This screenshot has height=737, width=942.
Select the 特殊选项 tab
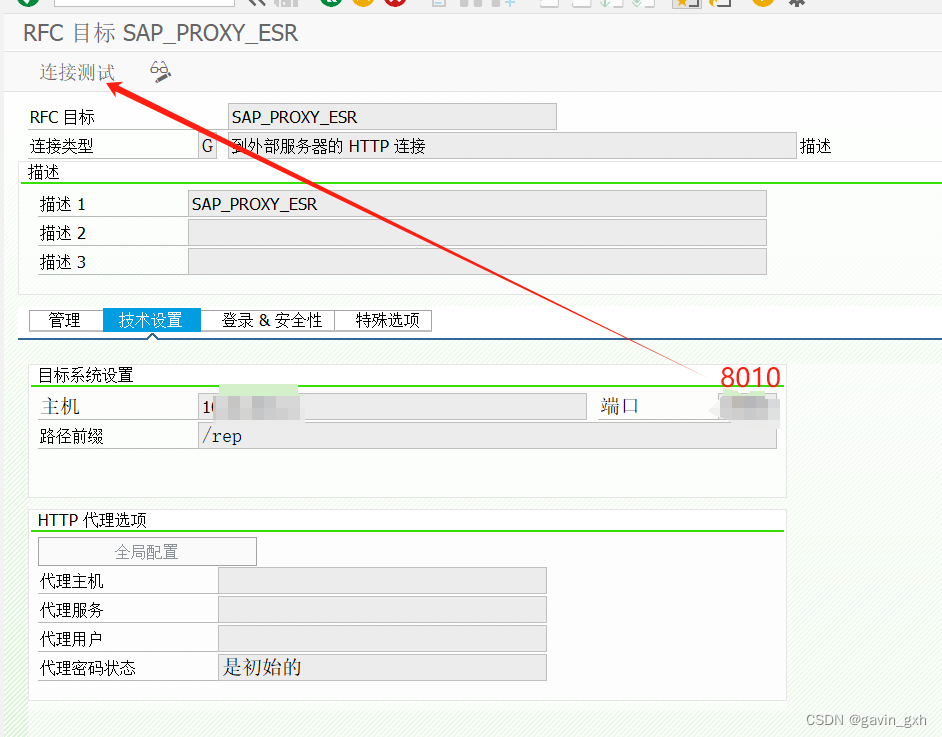click(x=383, y=320)
